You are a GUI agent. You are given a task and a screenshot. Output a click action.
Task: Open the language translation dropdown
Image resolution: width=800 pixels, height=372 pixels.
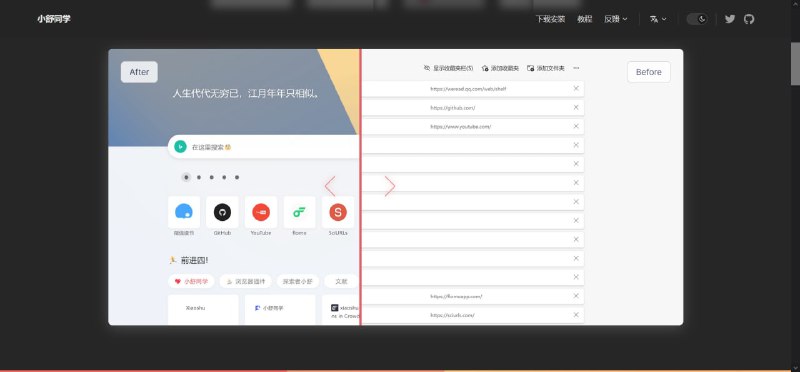click(658, 19)
